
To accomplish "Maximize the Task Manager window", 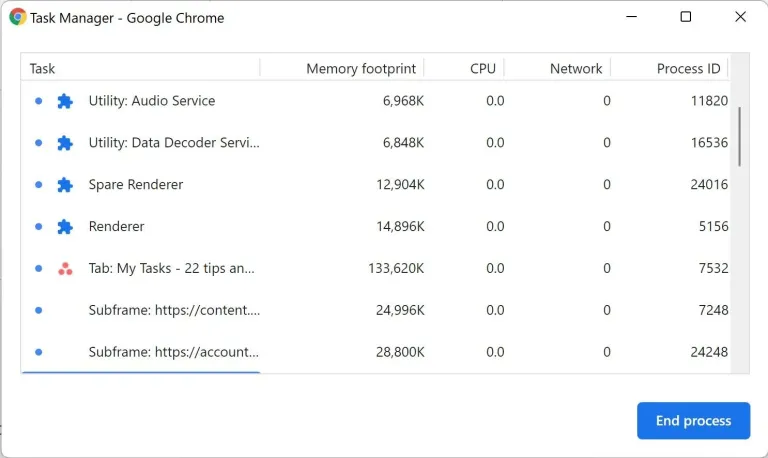I will [685, 17].
